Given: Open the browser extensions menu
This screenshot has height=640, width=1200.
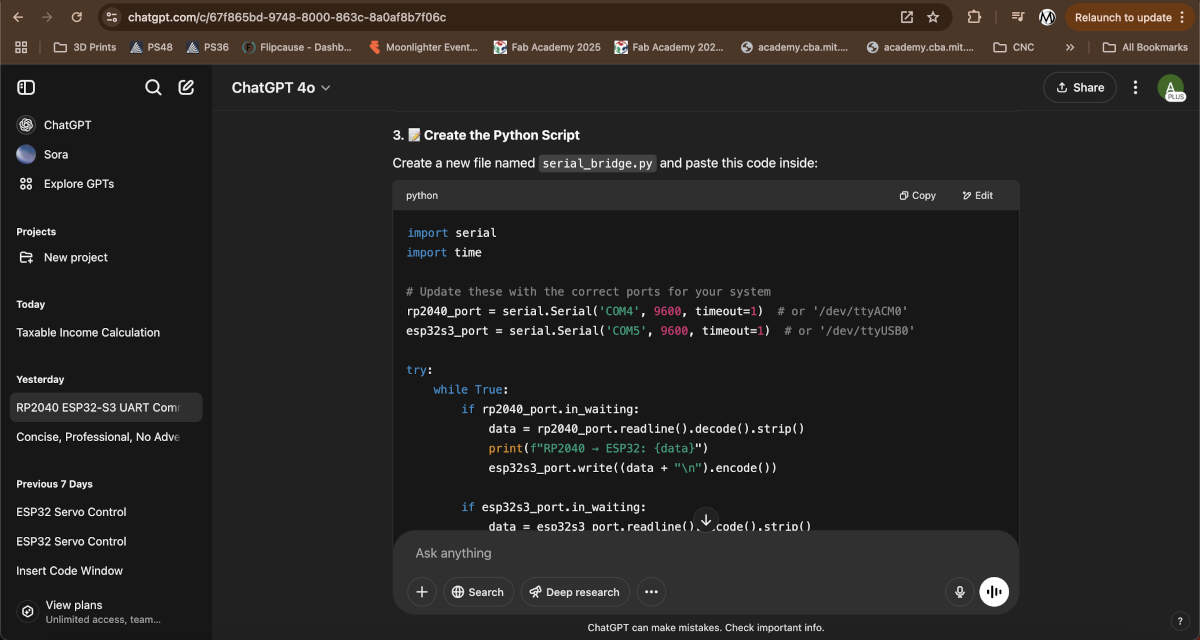Looking at the screenshot, I should click(974, 17).
